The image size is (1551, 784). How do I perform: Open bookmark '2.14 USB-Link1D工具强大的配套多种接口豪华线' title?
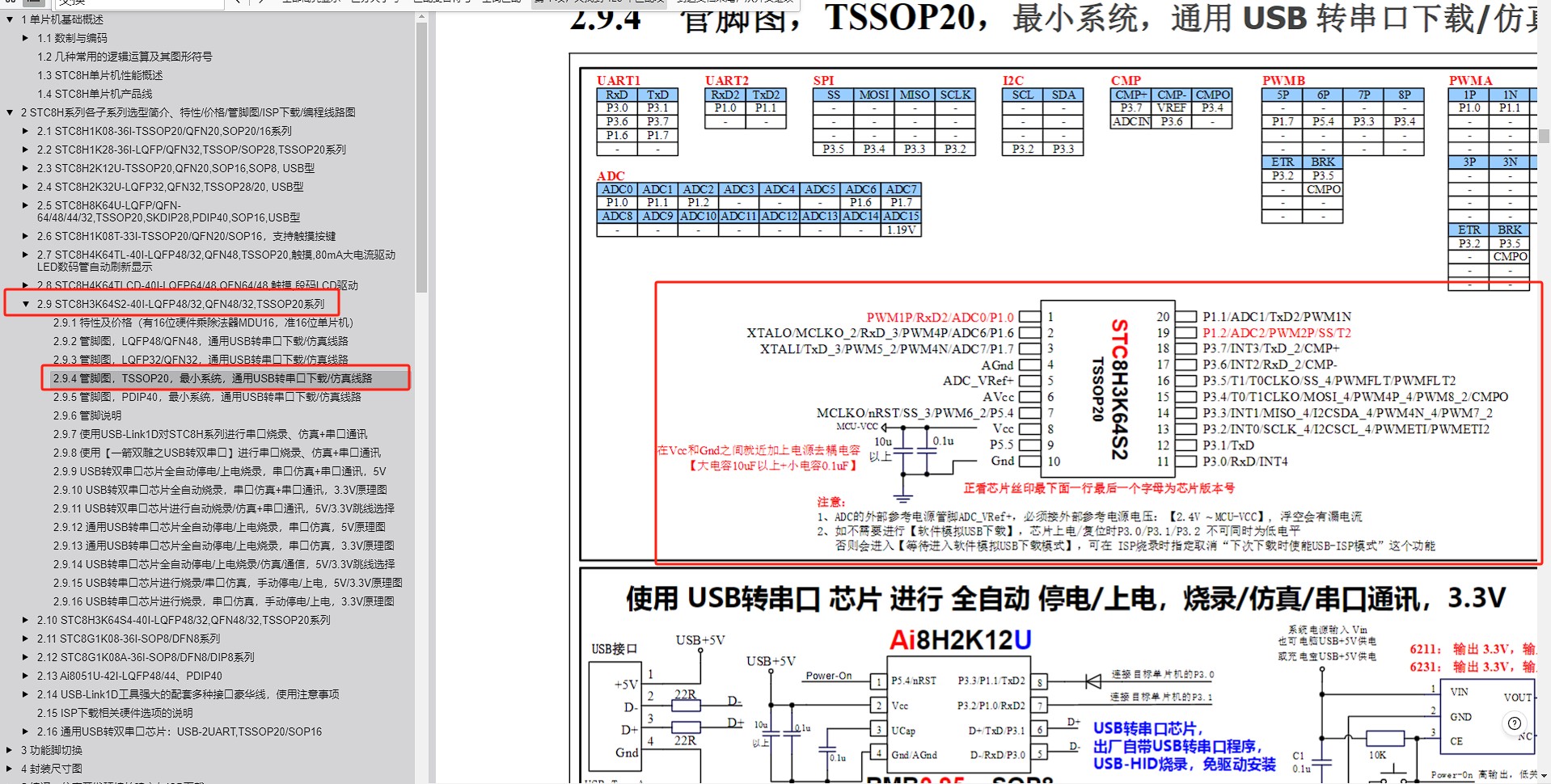click(x=188, y=694)
